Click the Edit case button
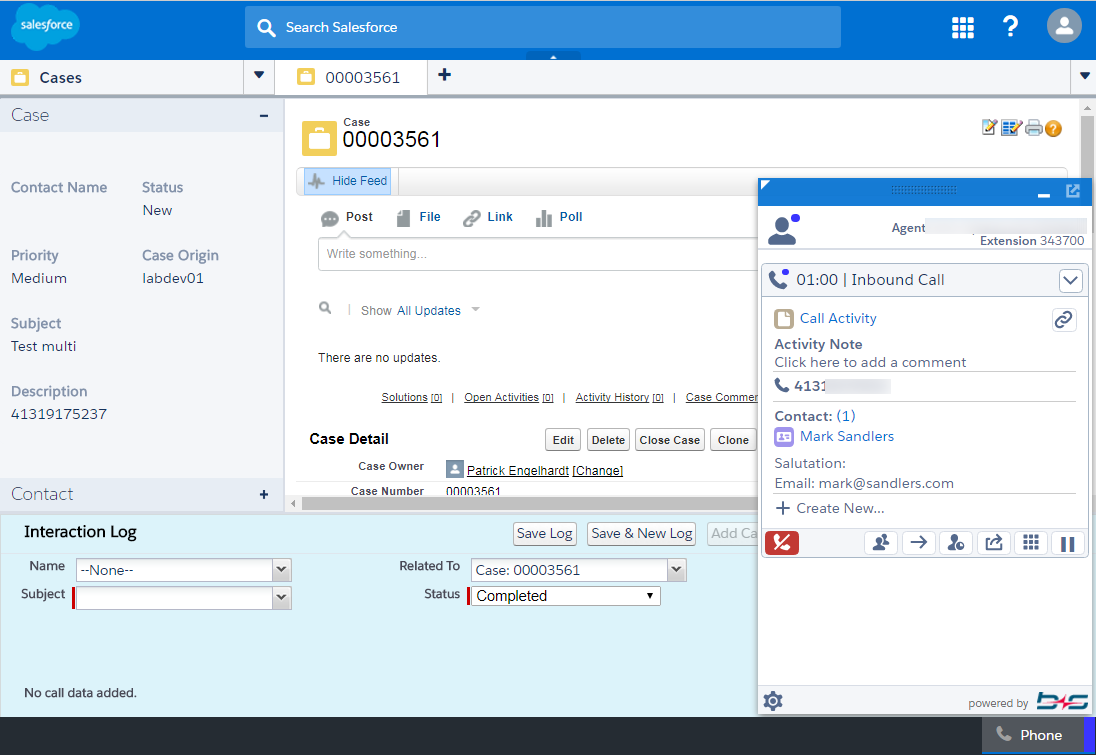 [563, 440]
